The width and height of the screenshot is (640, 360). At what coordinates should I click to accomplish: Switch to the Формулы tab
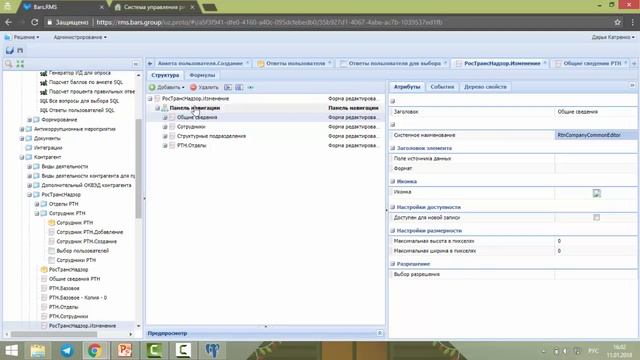coord(202,75)
